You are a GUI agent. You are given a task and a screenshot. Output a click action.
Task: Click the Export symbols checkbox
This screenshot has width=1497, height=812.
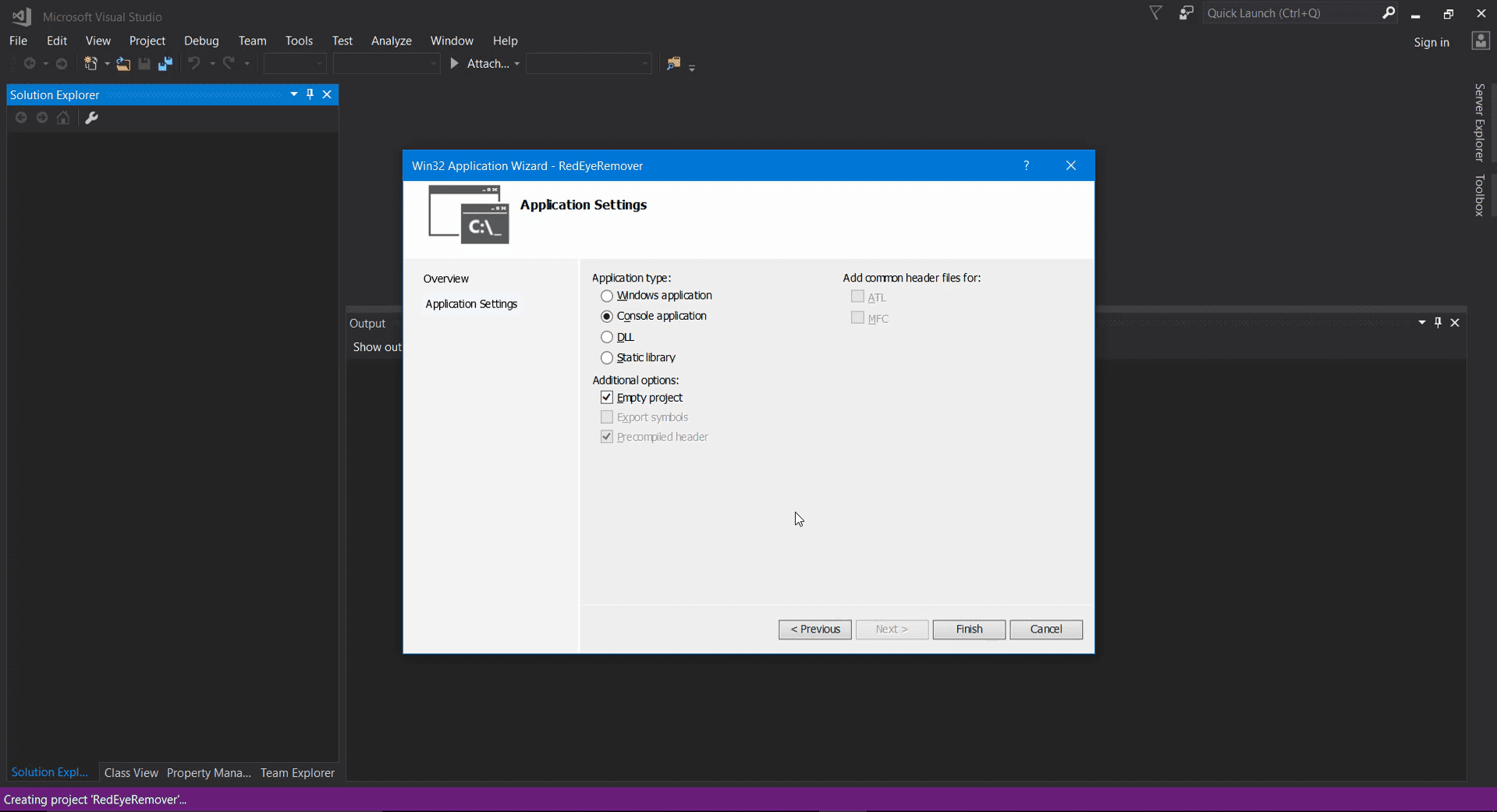607,417
